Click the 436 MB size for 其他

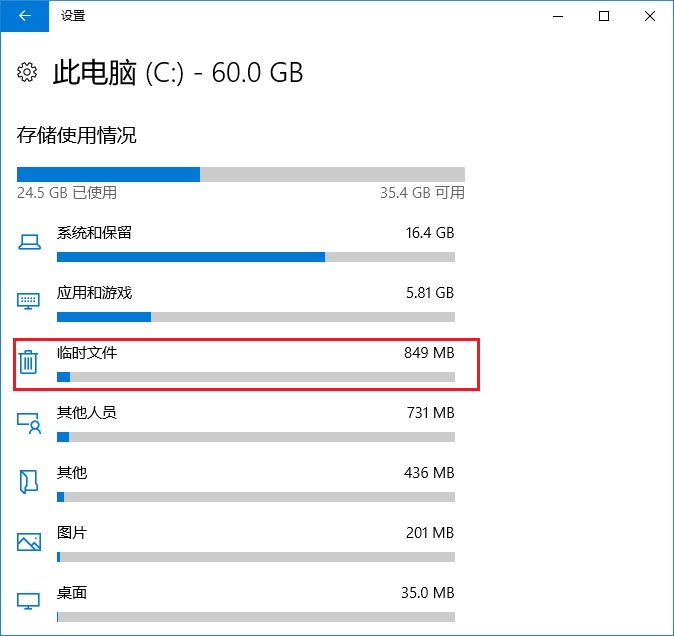tap(429, 473)
